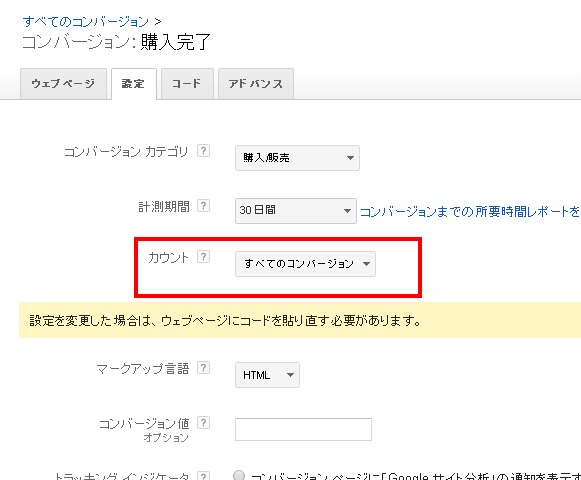Open help icon beside コンバージョン カテゴリ
This screenshot has width=581, height=480.
click(x=203, y=151)
